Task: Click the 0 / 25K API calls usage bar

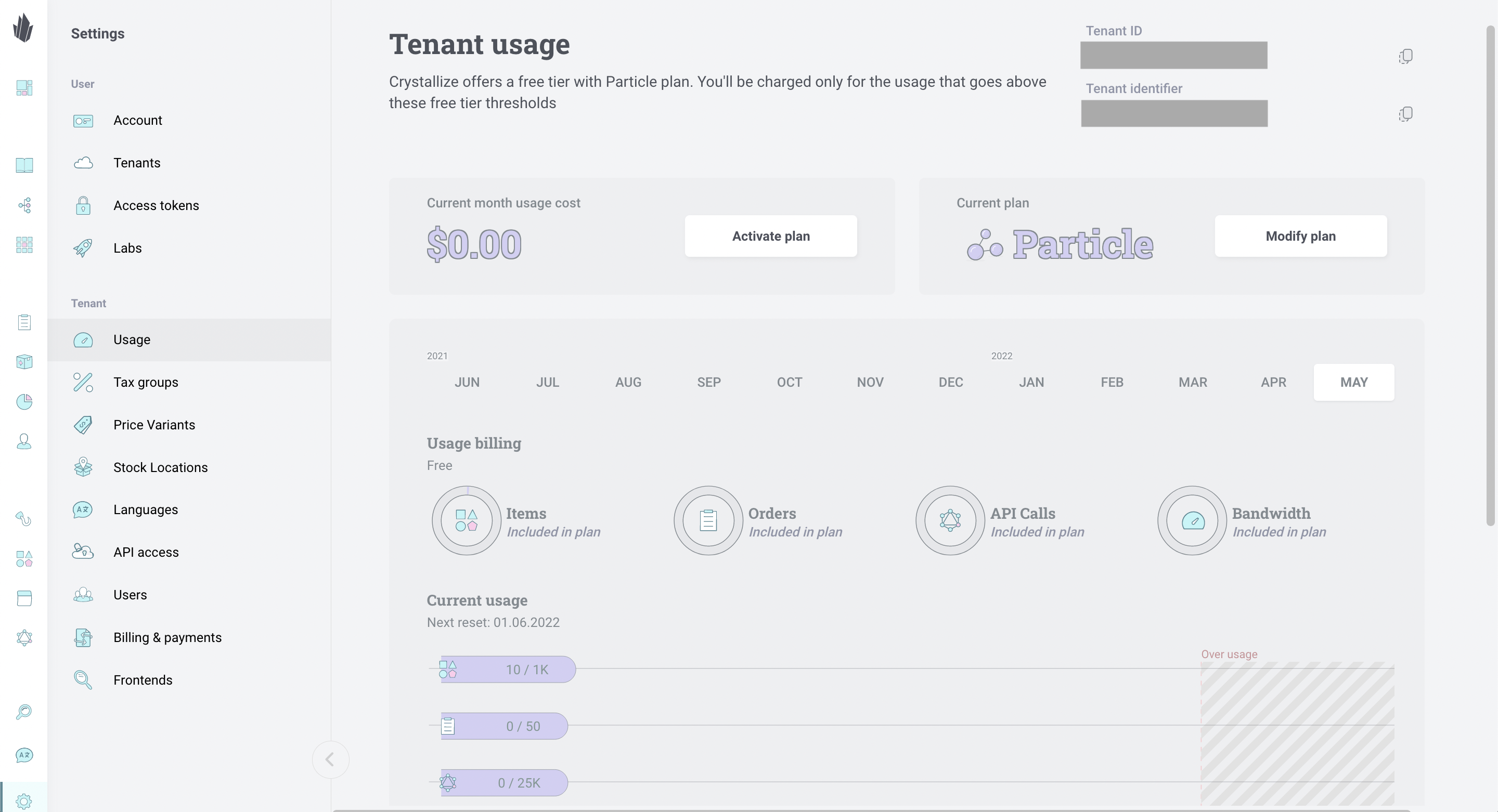Action: tap(503, 783)
